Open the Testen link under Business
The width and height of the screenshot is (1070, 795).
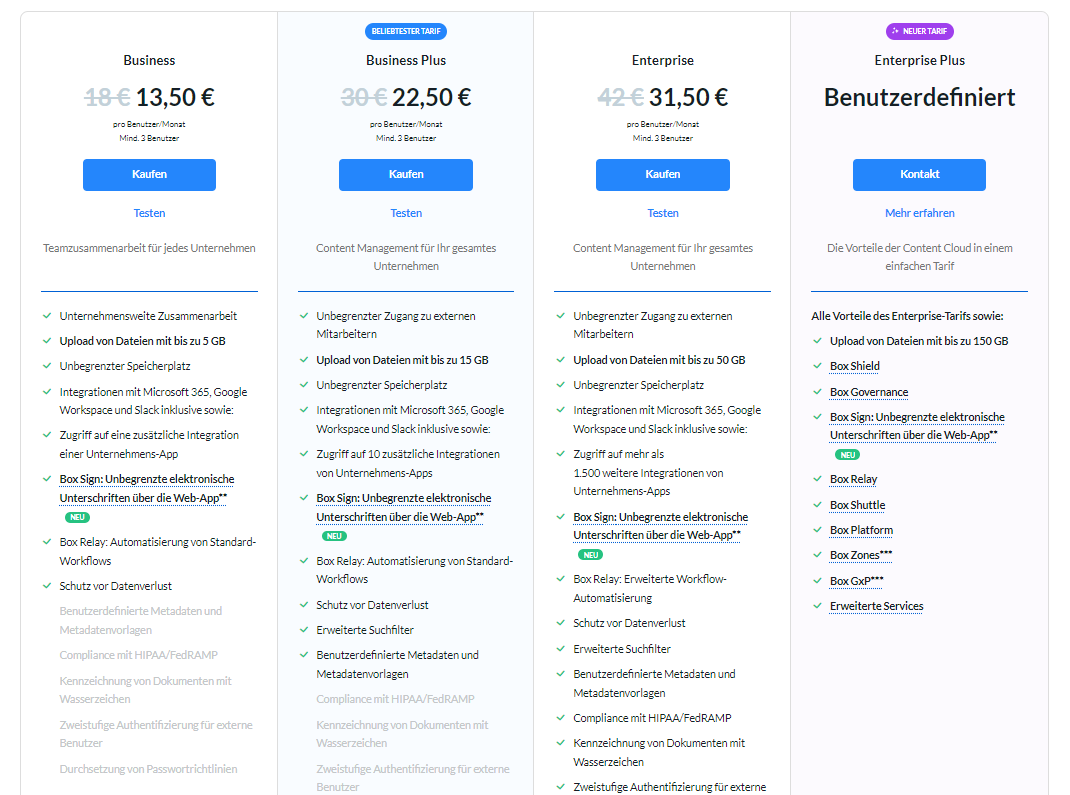[x=149, y=213]
